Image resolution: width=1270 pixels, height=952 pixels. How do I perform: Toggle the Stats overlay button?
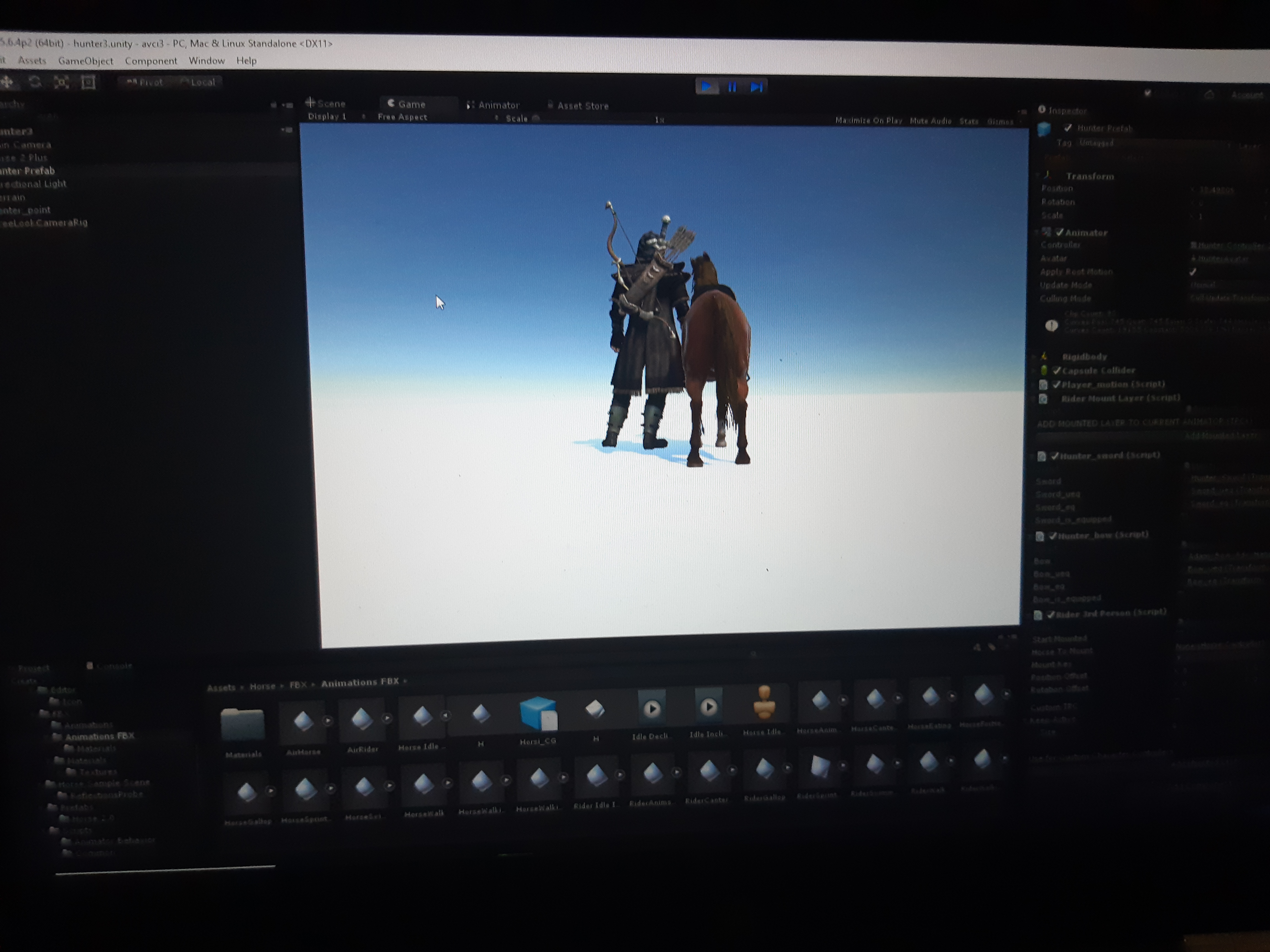point(968,121)
